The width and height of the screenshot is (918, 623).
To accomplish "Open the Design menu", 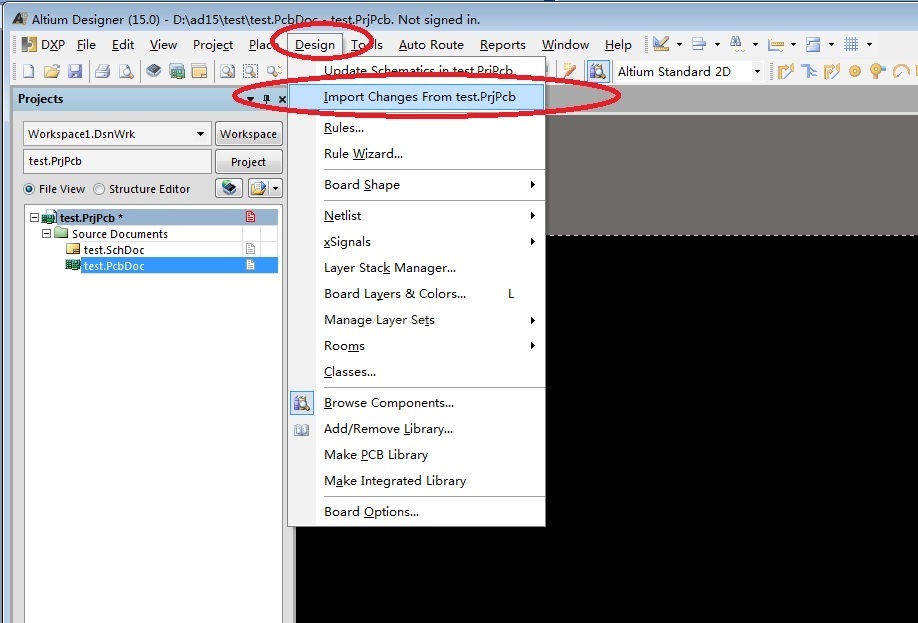I will pyautogui.click(x=315, y=45).
